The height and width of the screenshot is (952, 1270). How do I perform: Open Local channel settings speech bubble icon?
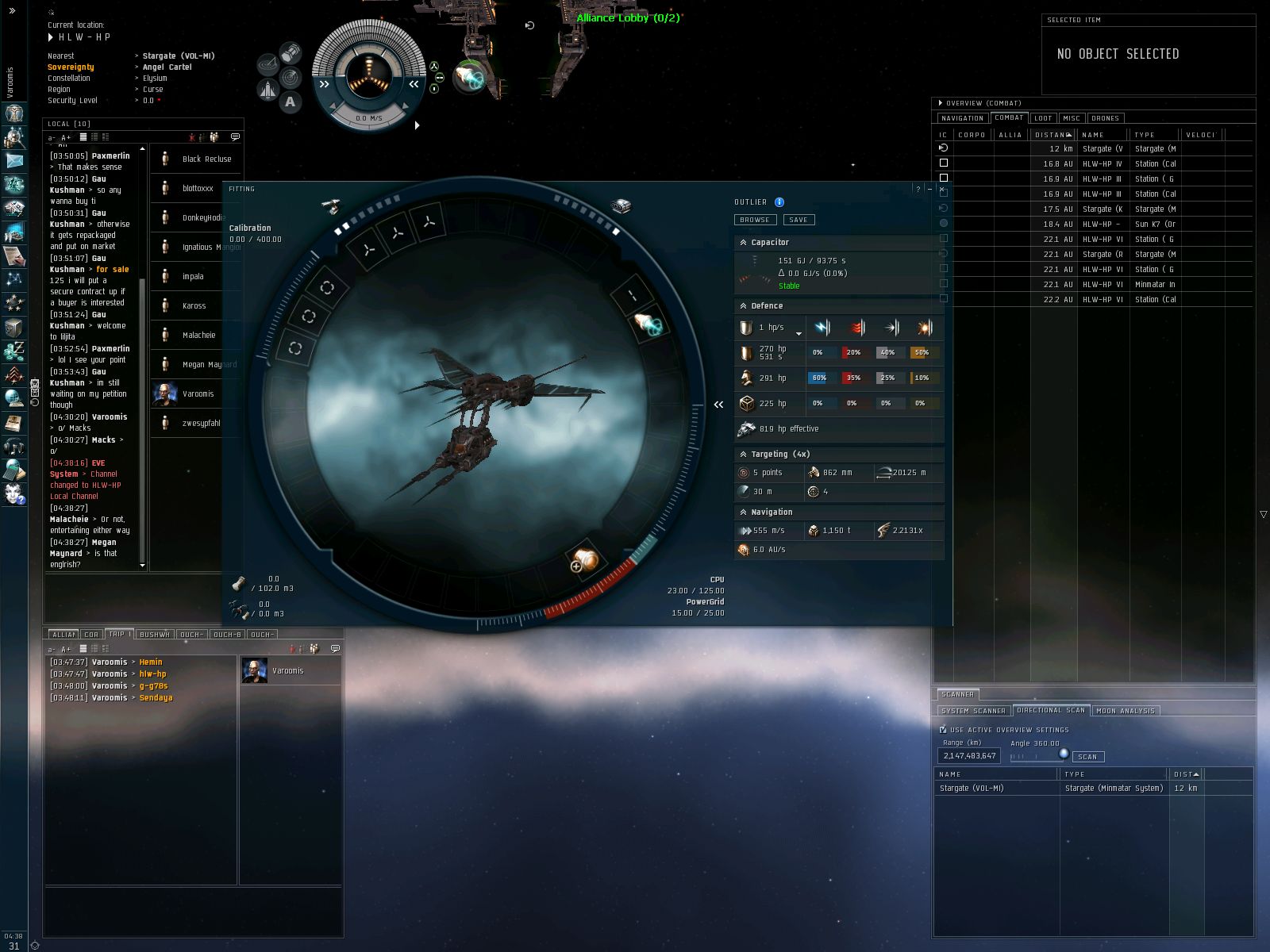[x=235, y=137]
